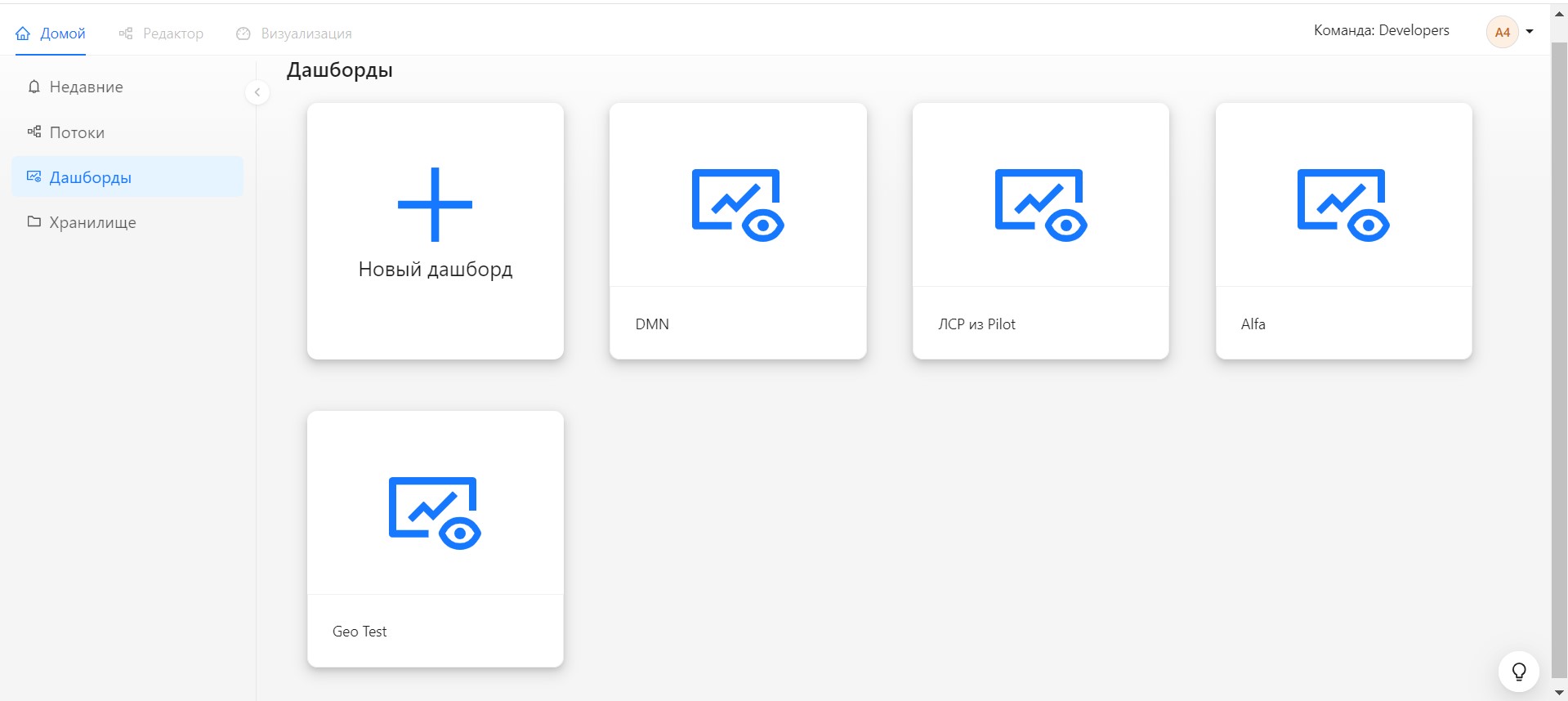Open the ЛСР из Pilot dashboard title
The height and width of the screenshot is (701, 1568).
[x=976, y=324]
